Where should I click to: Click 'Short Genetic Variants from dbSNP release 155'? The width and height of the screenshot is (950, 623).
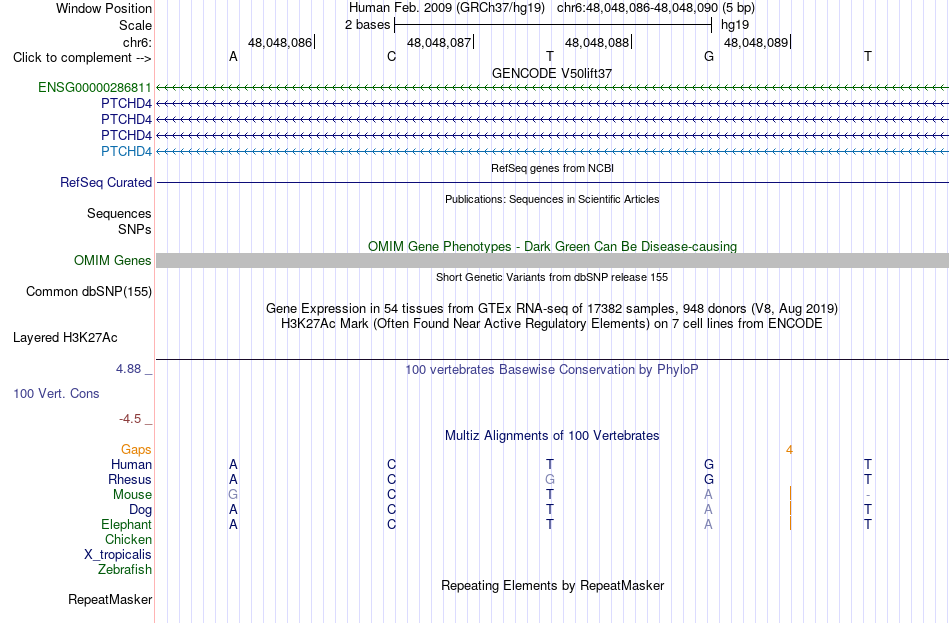[552, 278]
